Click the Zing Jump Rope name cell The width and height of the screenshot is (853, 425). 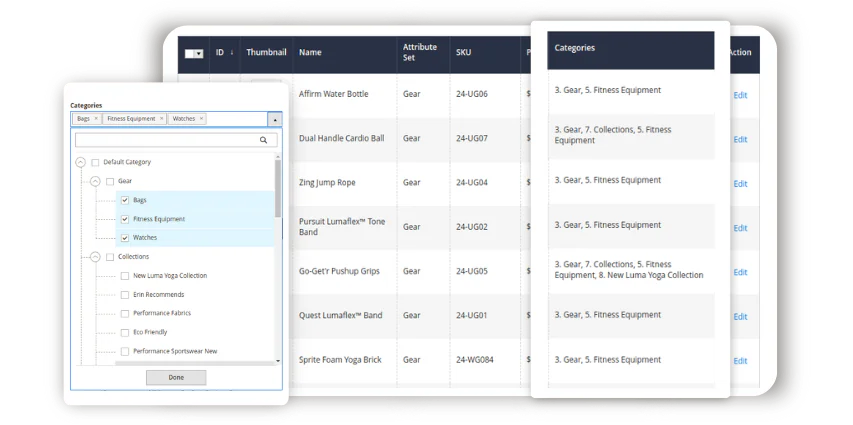coord(327,183)
